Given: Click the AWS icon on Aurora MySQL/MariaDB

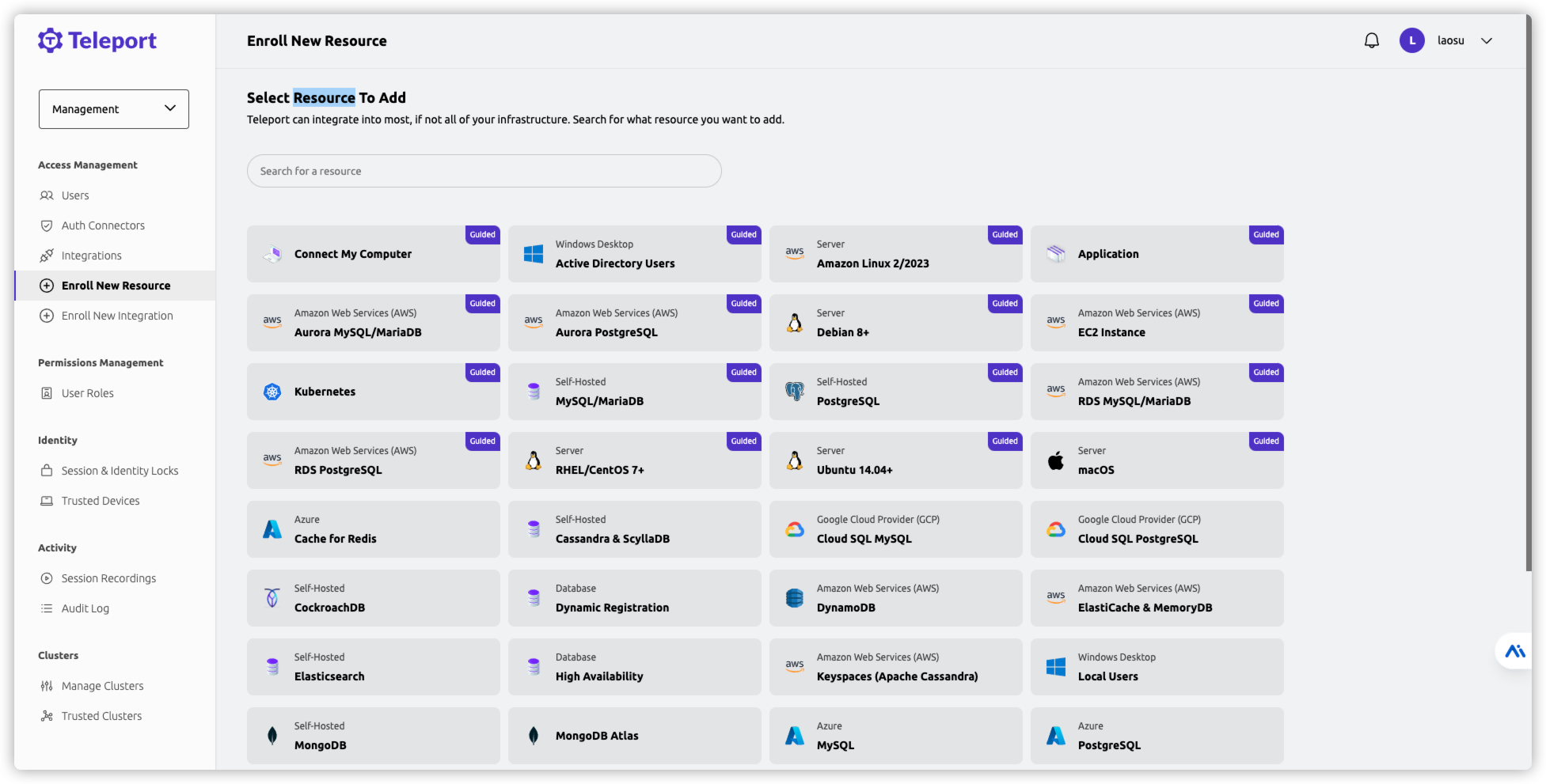Looking at the screenshot, I should click(272, 322).
